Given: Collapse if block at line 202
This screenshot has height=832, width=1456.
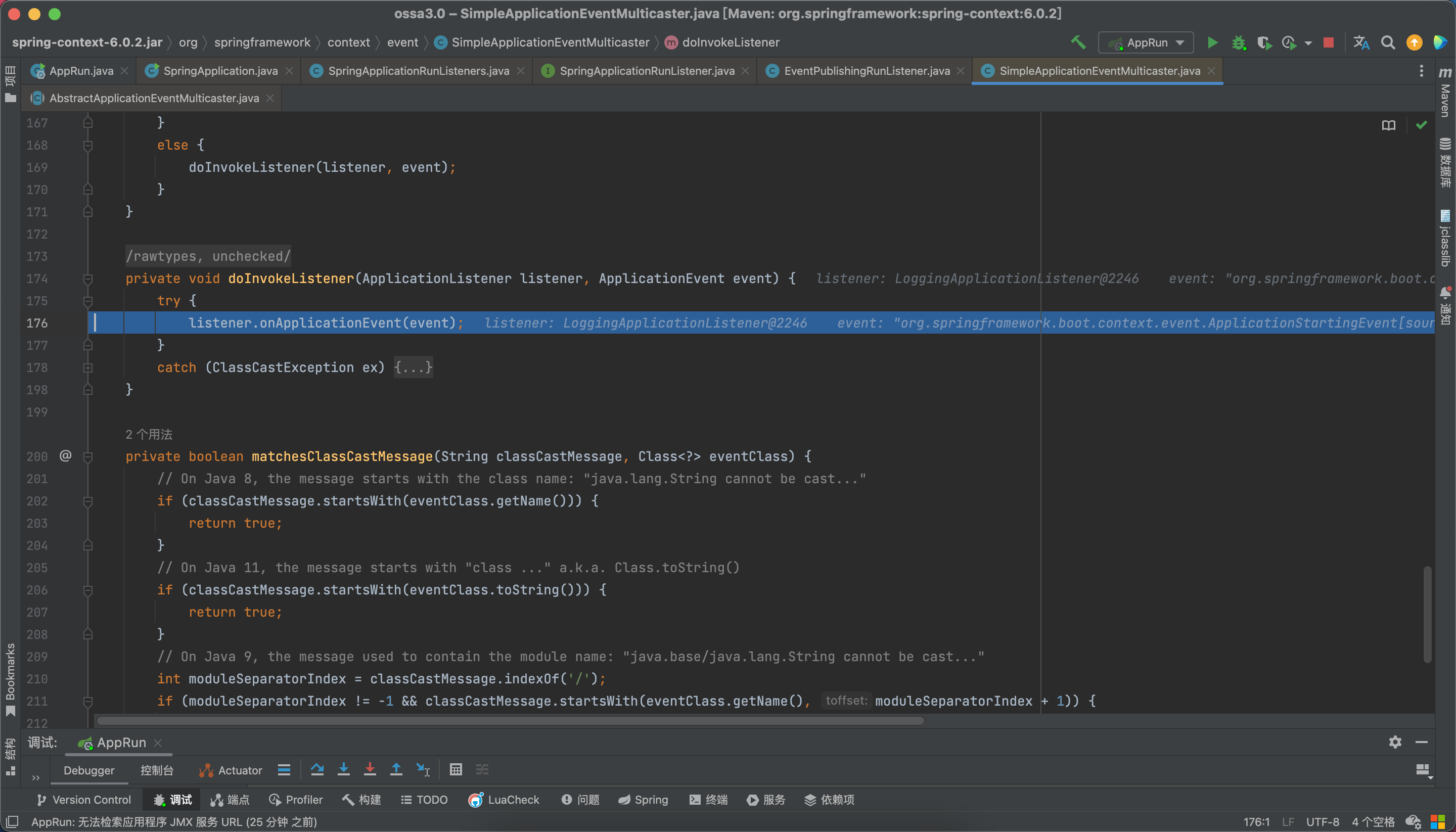Looking at the screenshot, I should click(x=88, y=501).
